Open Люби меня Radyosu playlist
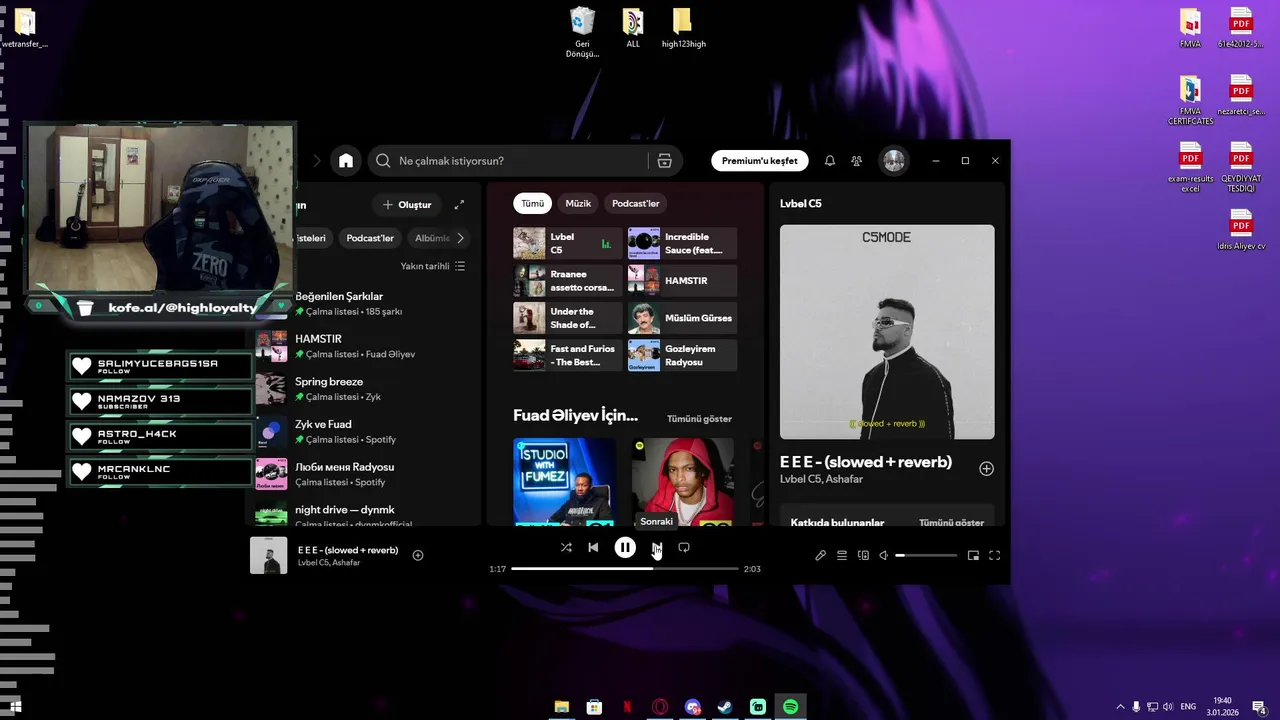This screenshot has height=720, width=1280. (364, 474)
